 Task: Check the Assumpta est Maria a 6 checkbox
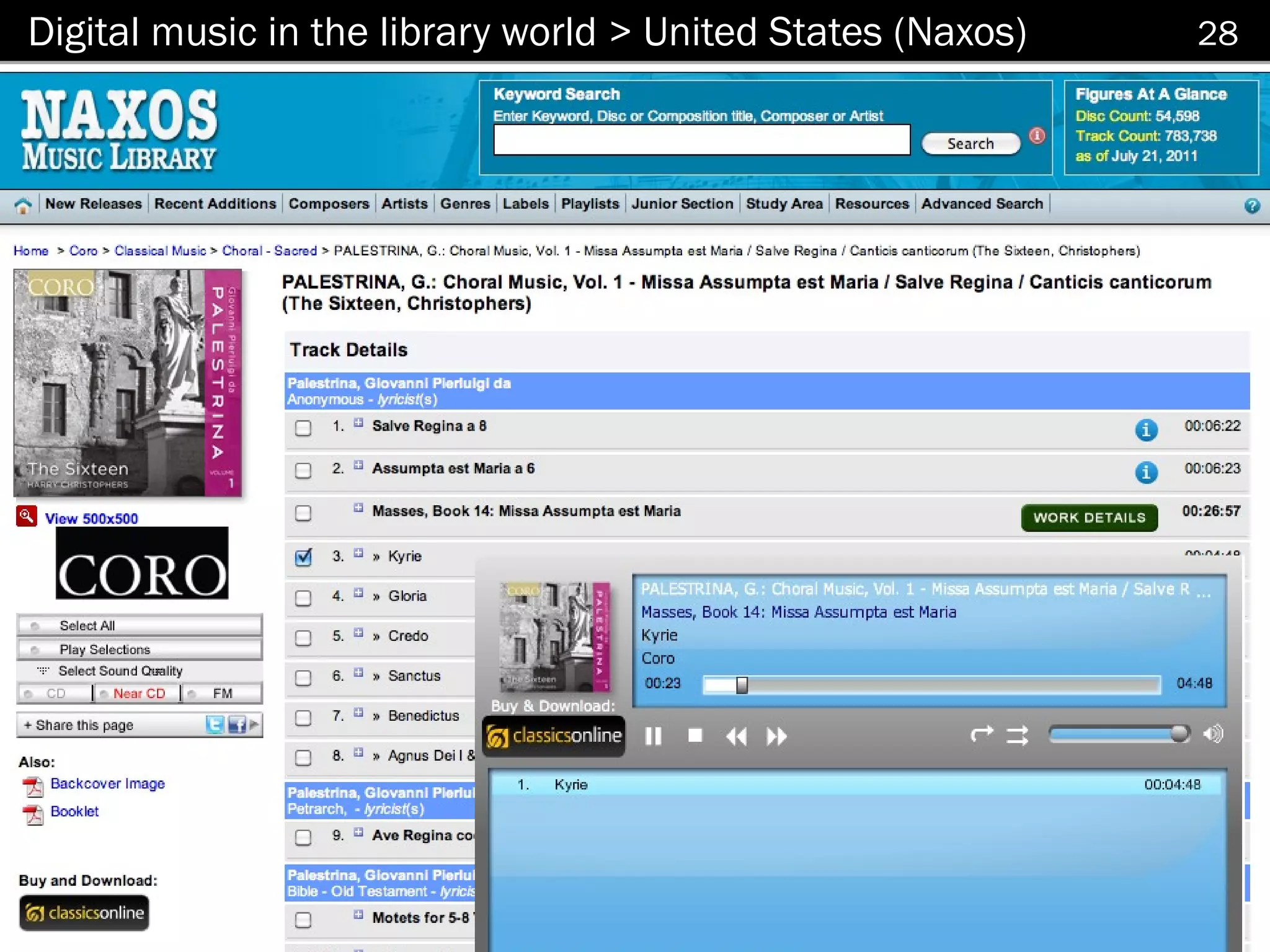click(303, 470)
